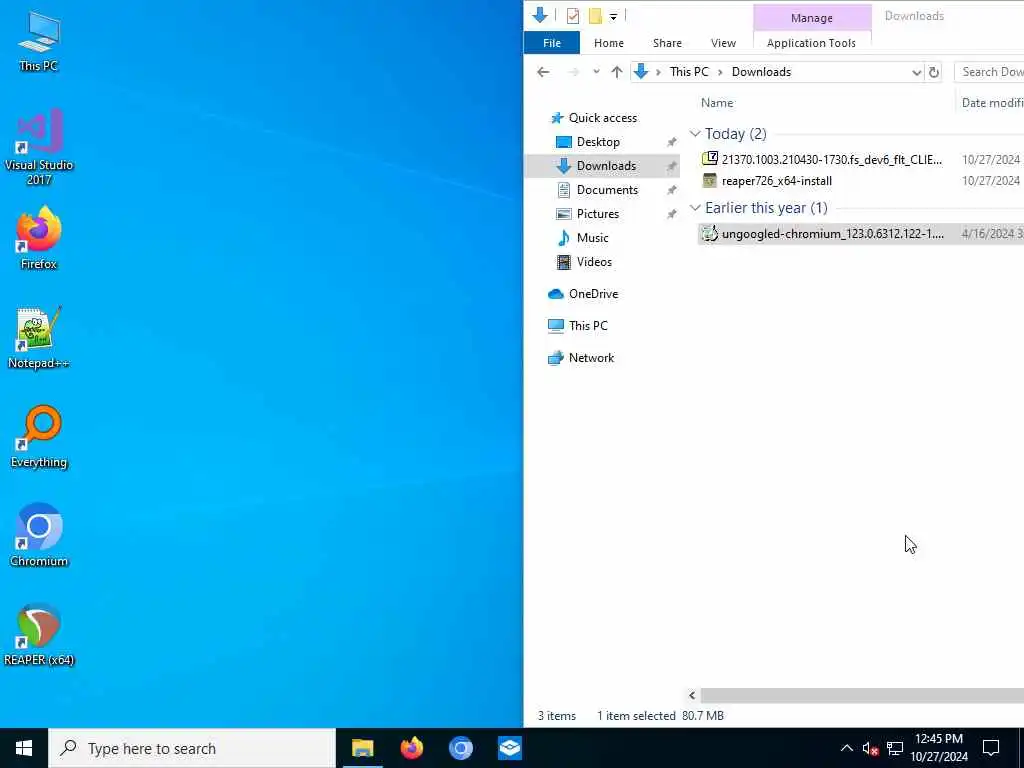Switch to the Home ribbon tab
The image size is (1024, 768).
609,43
